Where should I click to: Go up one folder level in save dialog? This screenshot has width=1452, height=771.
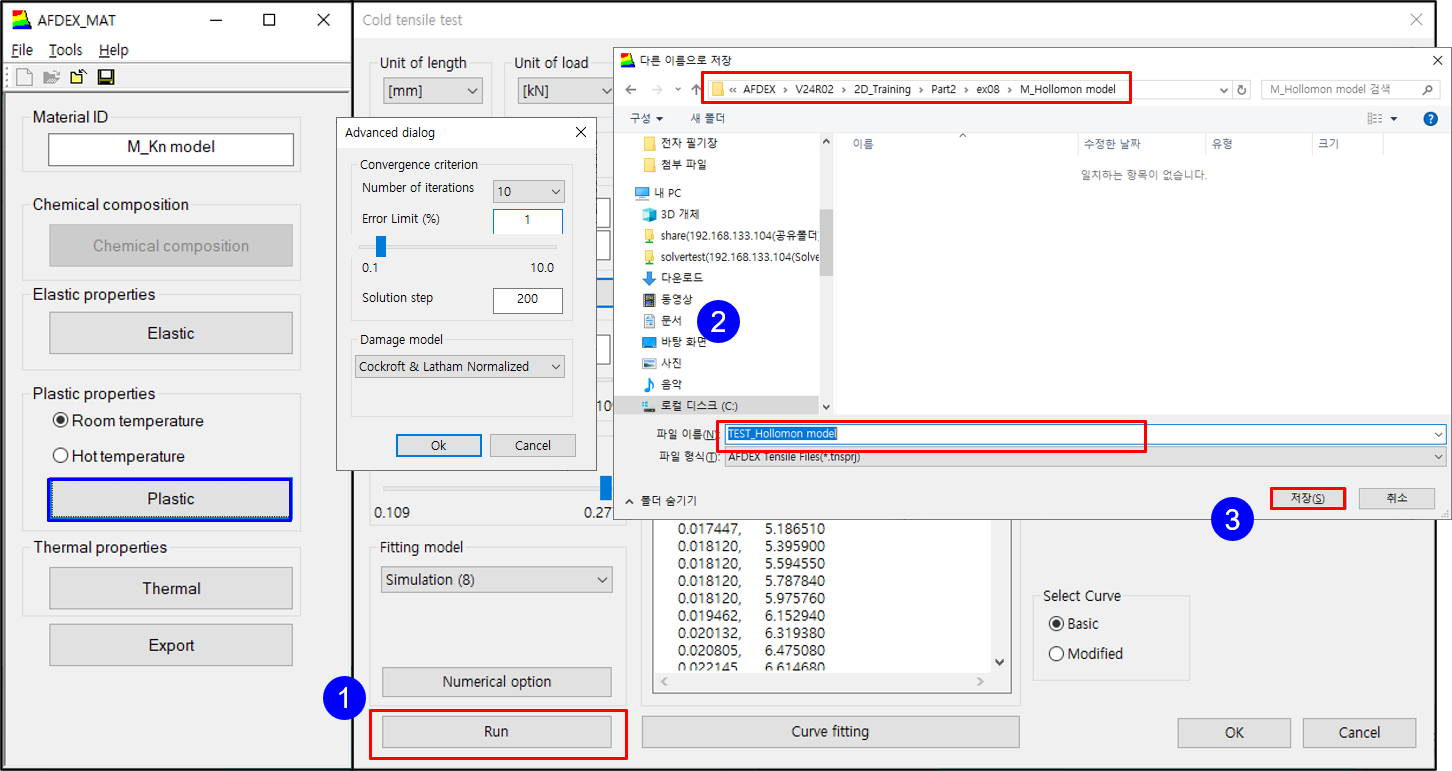696,89
